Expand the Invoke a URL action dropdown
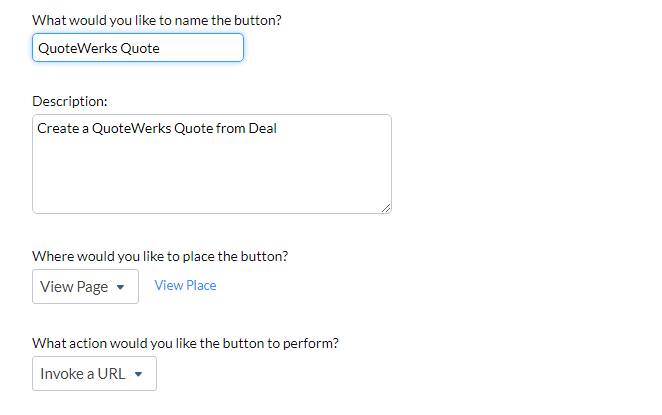 (94, 374)
